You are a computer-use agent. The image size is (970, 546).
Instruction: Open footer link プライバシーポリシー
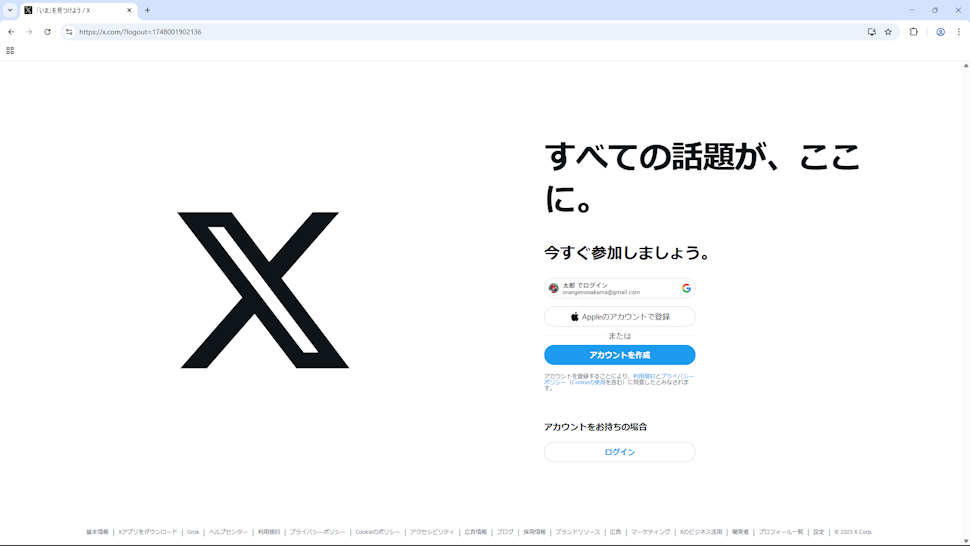click(317, 532)
